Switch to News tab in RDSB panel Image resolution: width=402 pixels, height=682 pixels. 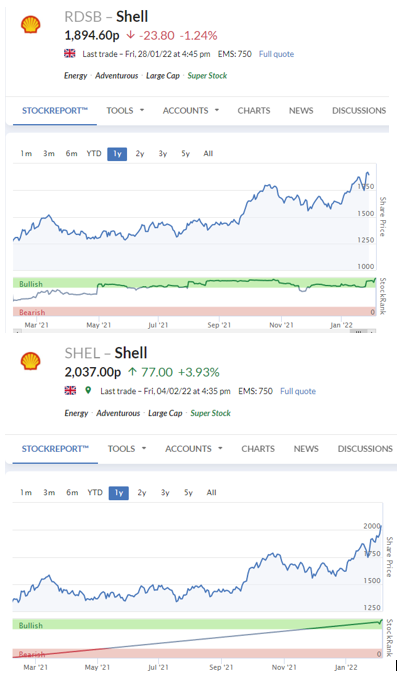click(301, 110)
